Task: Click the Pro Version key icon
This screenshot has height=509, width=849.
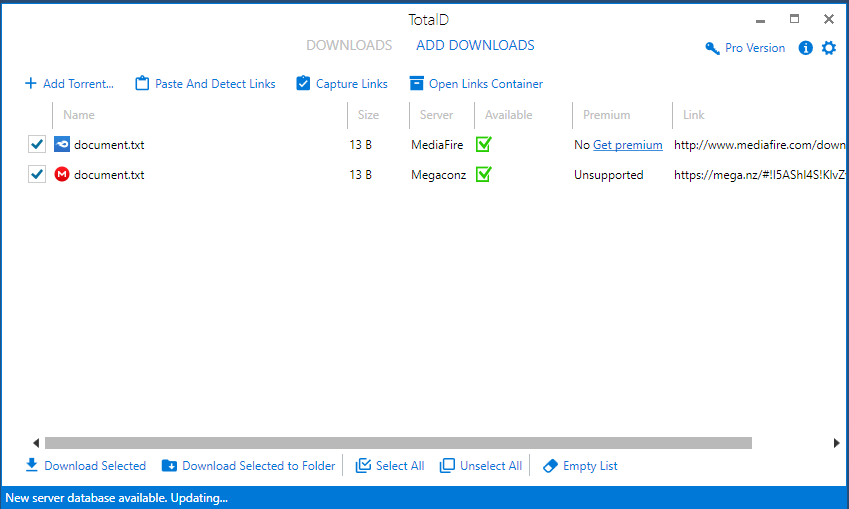Action: 712,48
